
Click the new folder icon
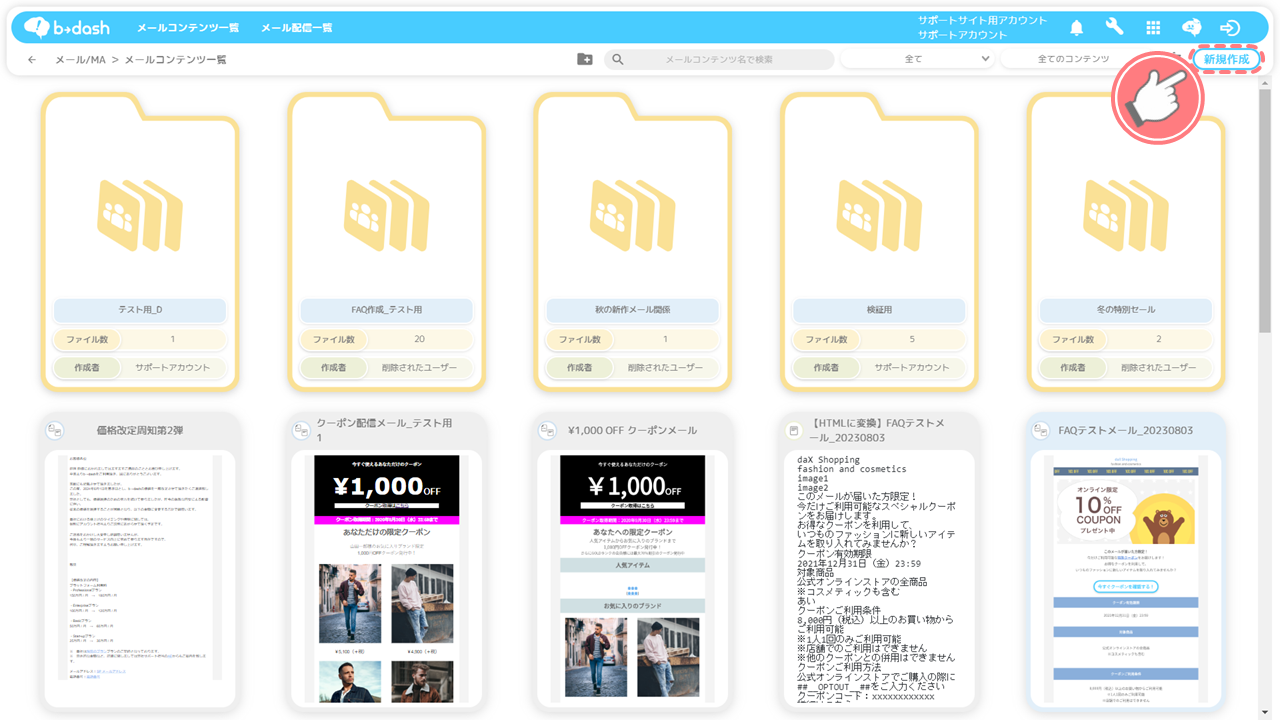pos(585,60)
